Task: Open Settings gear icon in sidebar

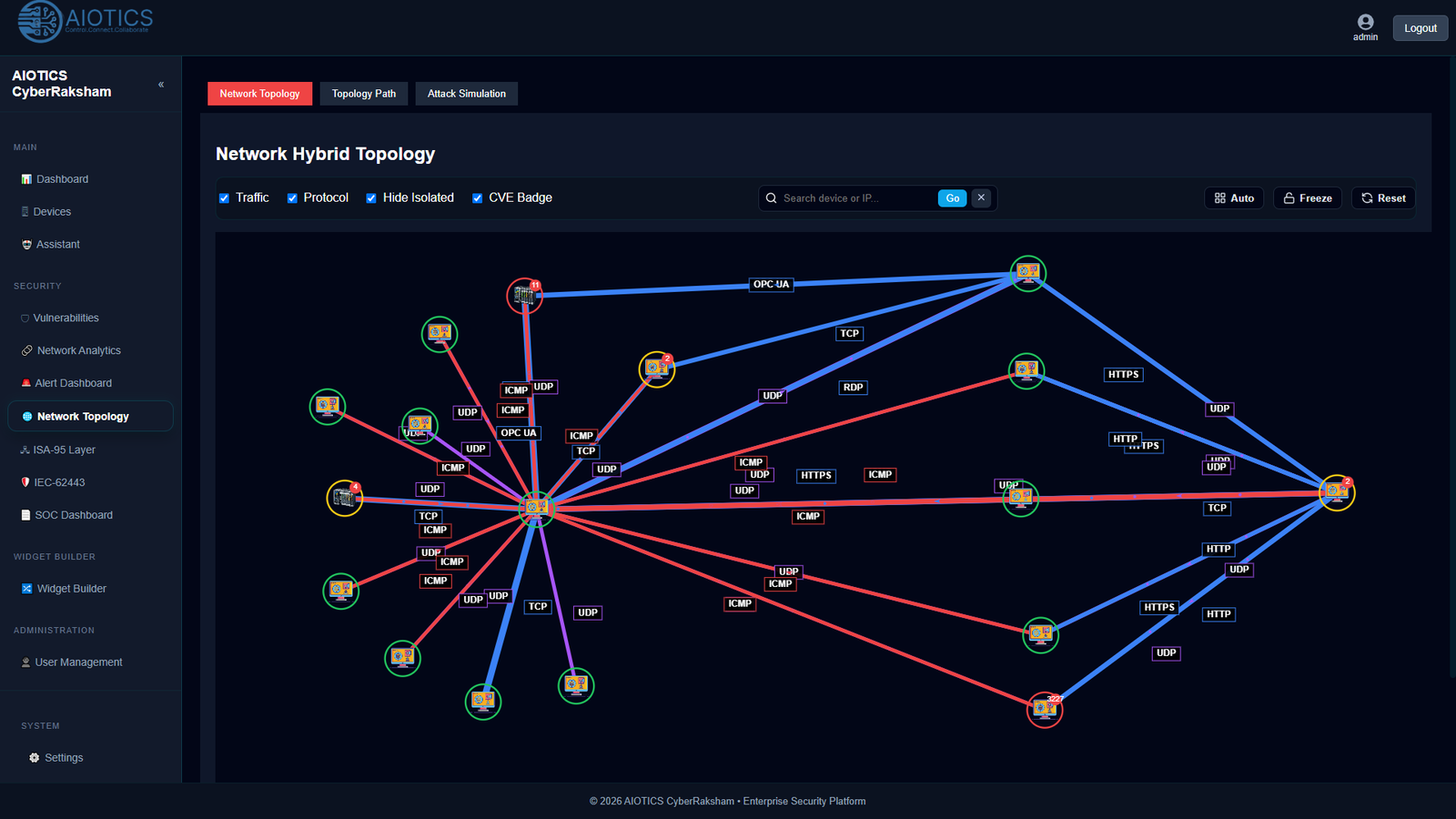Action: click(35, 758)
